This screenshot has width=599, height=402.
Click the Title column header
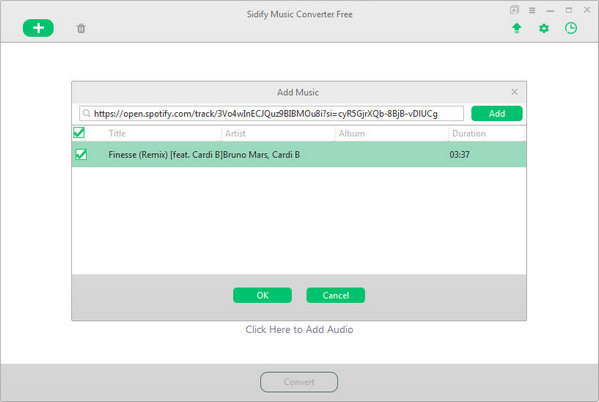pyautogui.click(x=117, y=133)
